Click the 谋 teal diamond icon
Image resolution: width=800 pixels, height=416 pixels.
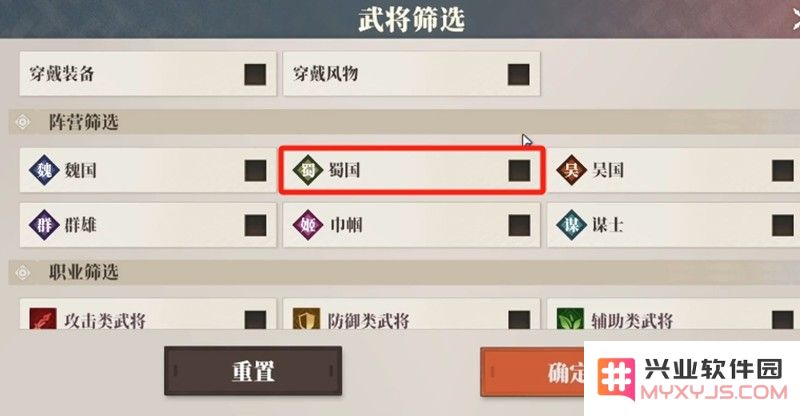coord(571,225)
